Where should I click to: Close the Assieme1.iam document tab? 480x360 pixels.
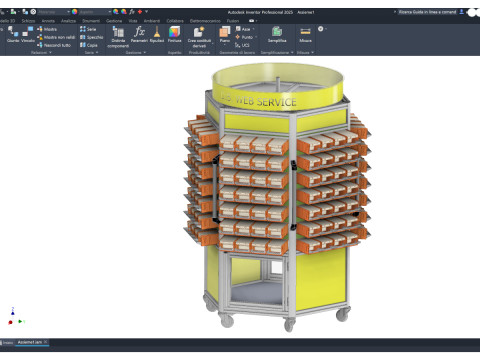coord(46,342)
